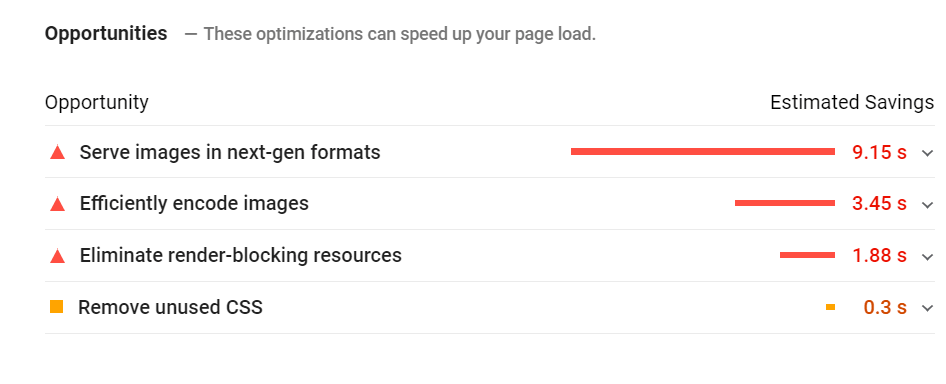The height and width of the screenshot is (384, 946).
Task: Click the short red bar beside 1.88 s
Action: click(x=807, y=255)
